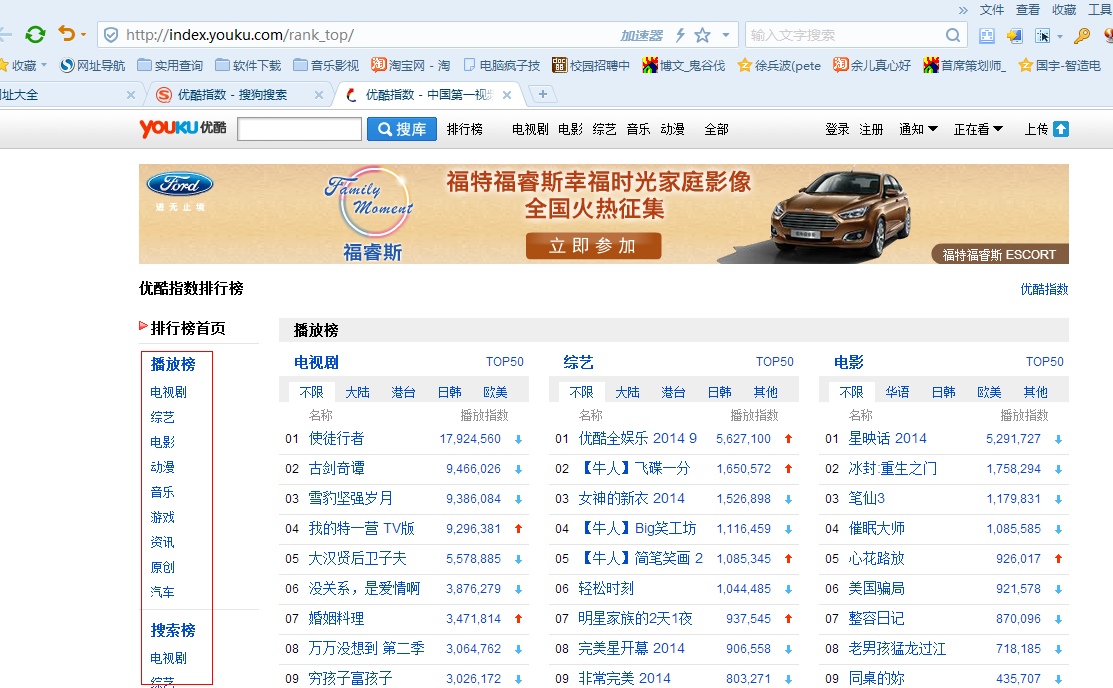Select 大陆 filter tab under 电视剧

coord(357,392)
